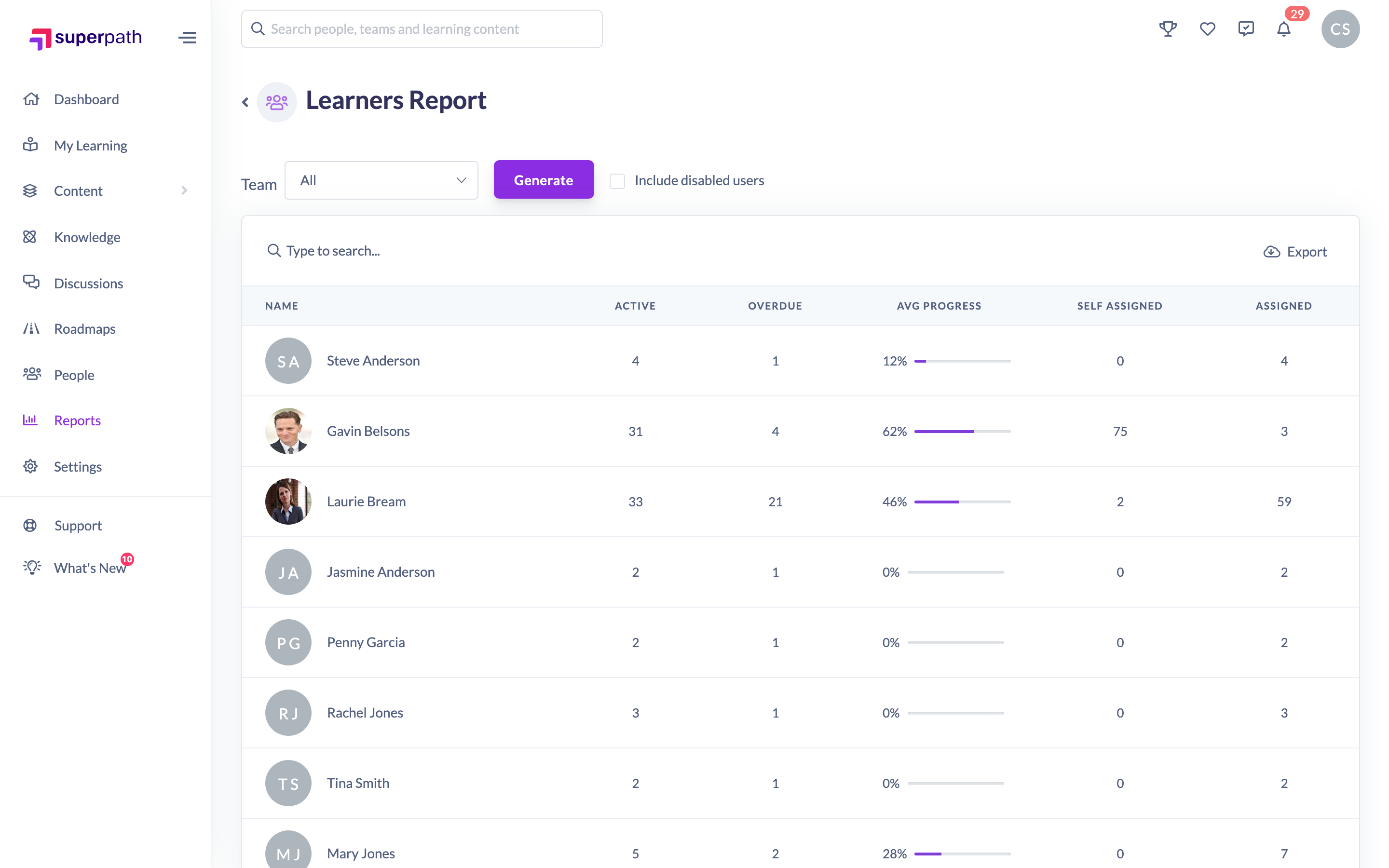Open the feedback checkmark chat icon
Viewport: 1389px width, 868px height.
click(x=1246, y=29)
